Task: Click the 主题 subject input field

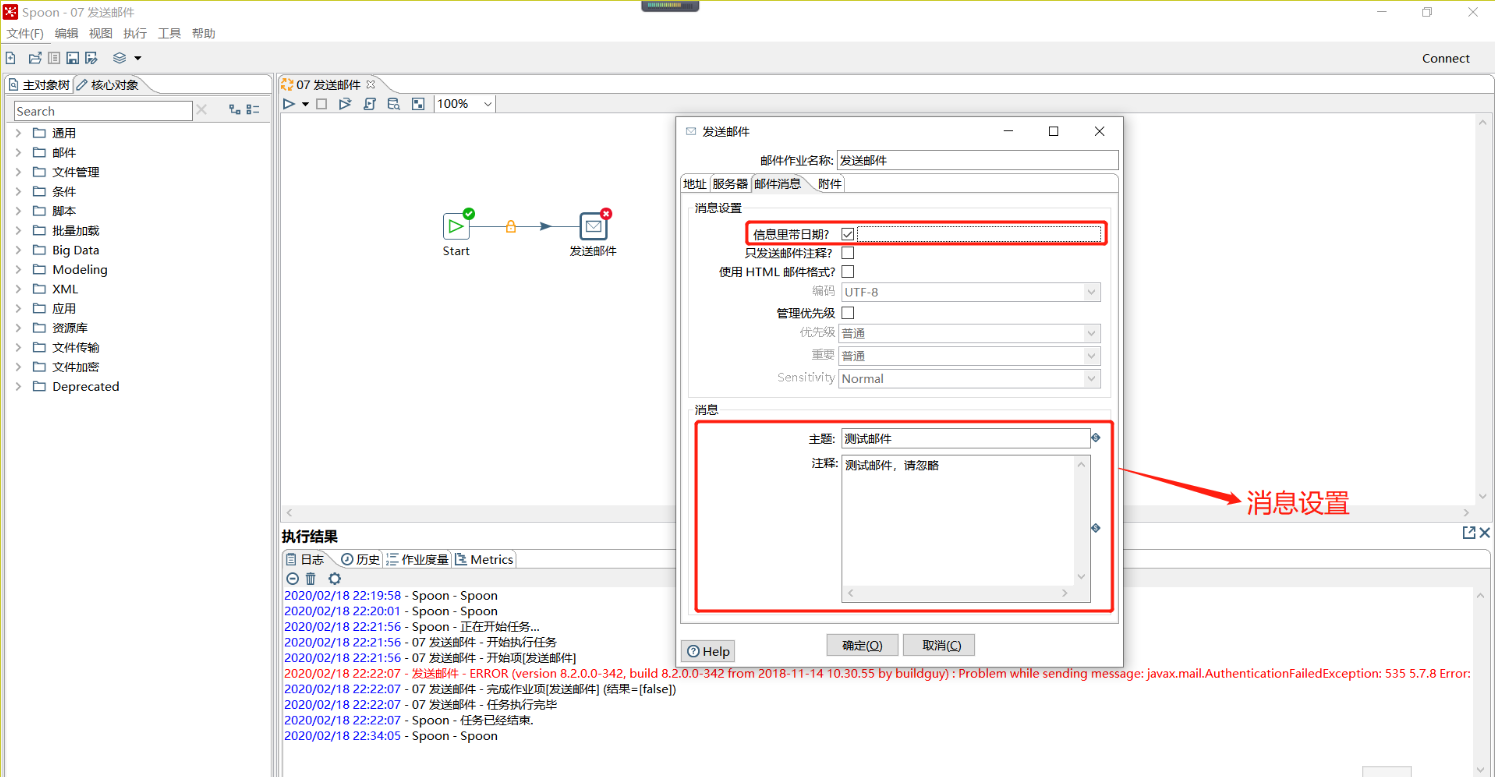Action: (965, 438)
